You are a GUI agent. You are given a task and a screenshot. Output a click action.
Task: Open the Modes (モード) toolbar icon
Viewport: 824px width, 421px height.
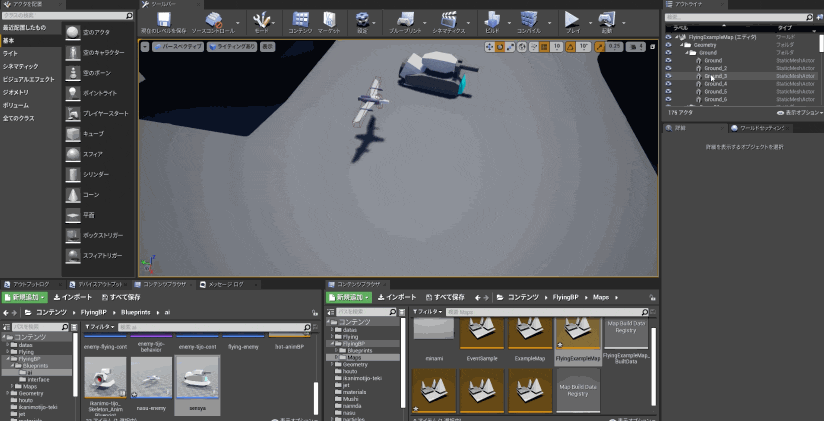click(x=261, y=23)
